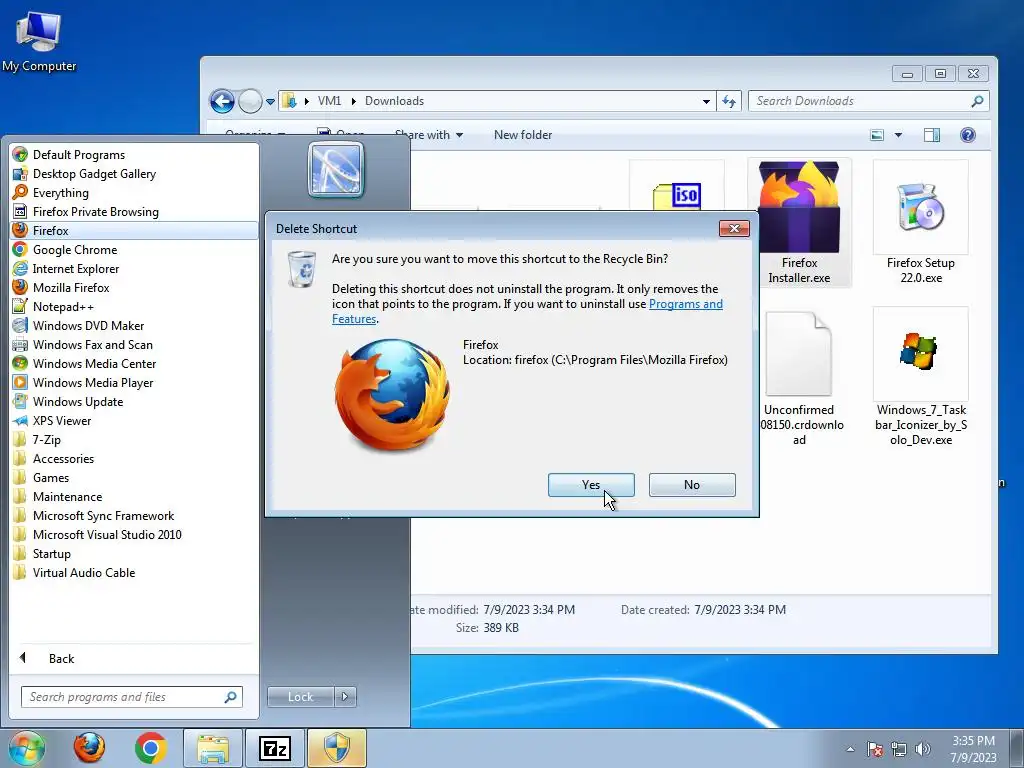Image resolution: width=1024 pixels, height=768 pixels.
Task: Launch Desktop Gadget Gallery
Action: (x=135, y=174)
